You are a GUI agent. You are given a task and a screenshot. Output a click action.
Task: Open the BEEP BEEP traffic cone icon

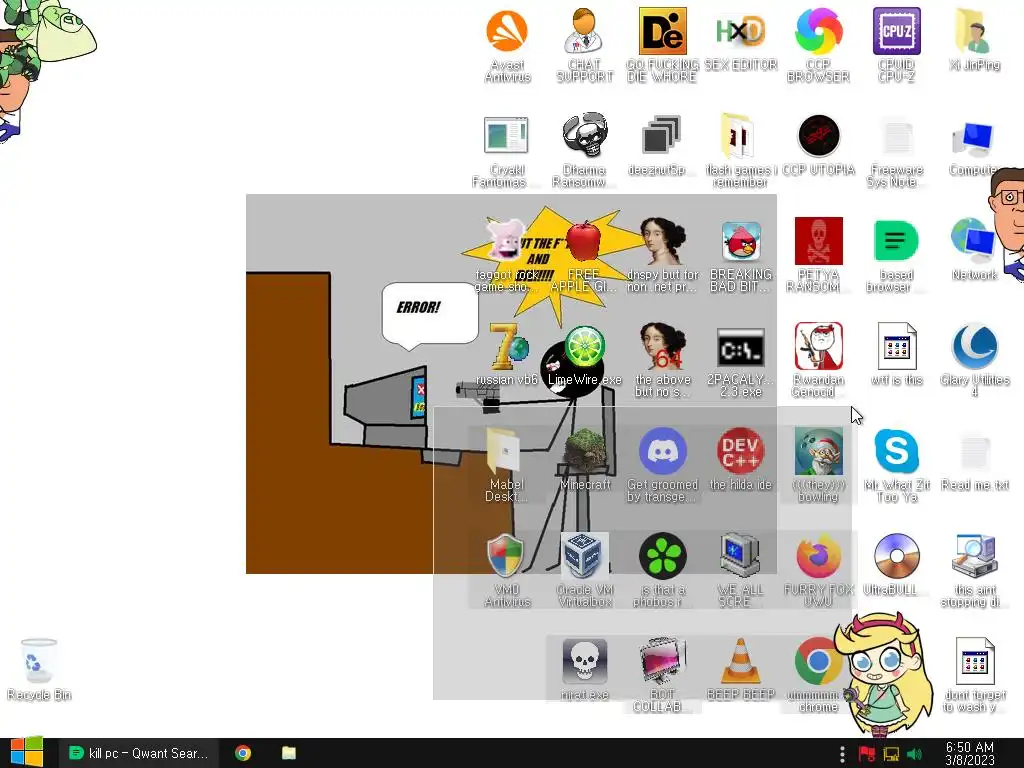tap(741, 669)
